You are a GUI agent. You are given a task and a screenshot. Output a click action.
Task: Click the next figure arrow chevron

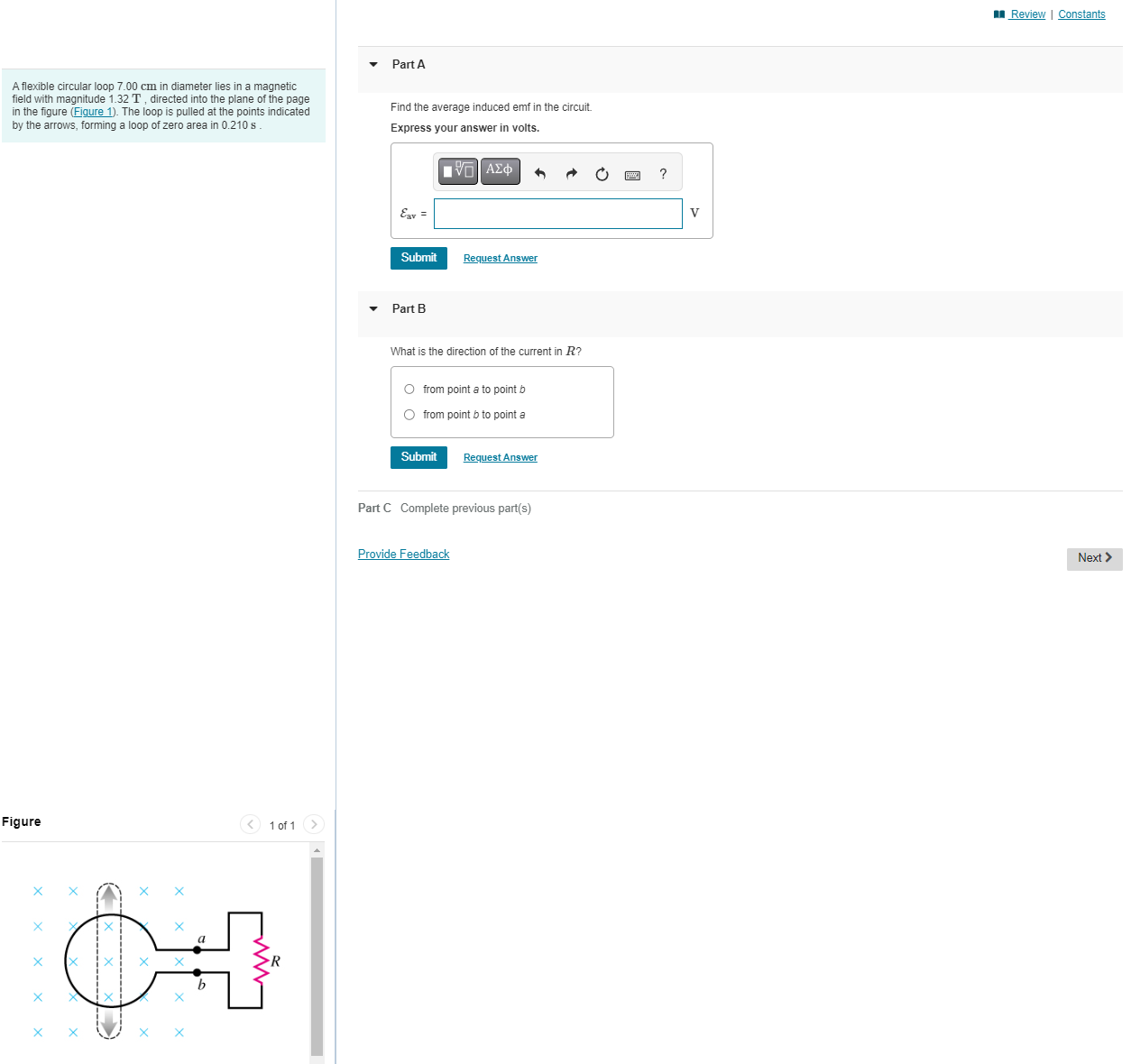pos(313,824)
